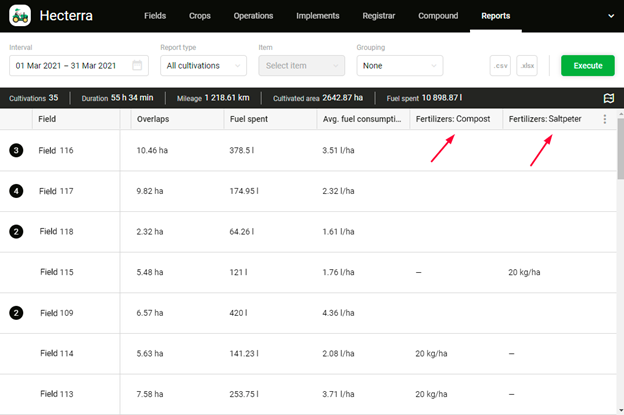Export the report as .csv
Screen dimensions: 624x415
(500, 66)
